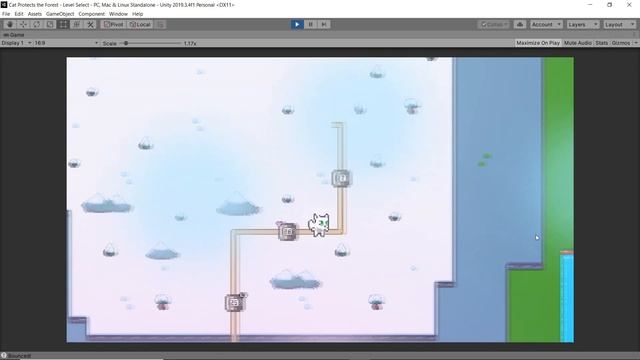
Task: Click the Unity logo in title bar
Action: [4, 5]
